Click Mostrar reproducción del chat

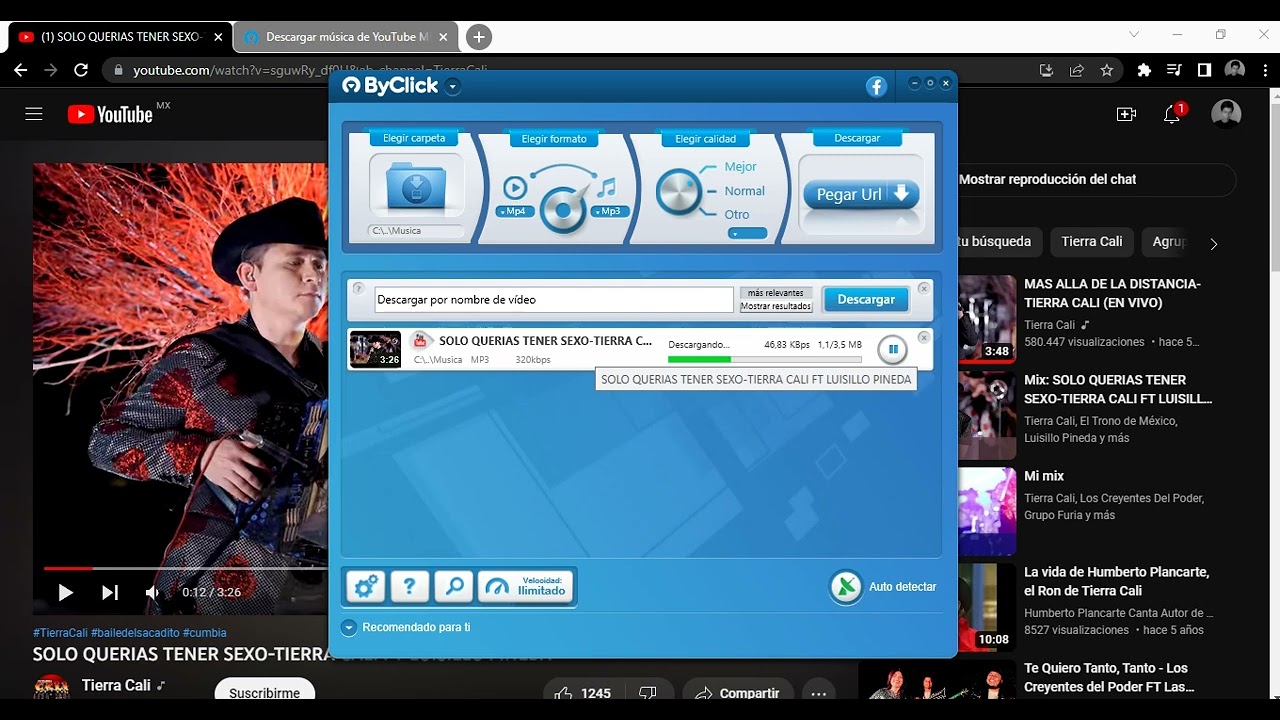[1047, 179]
